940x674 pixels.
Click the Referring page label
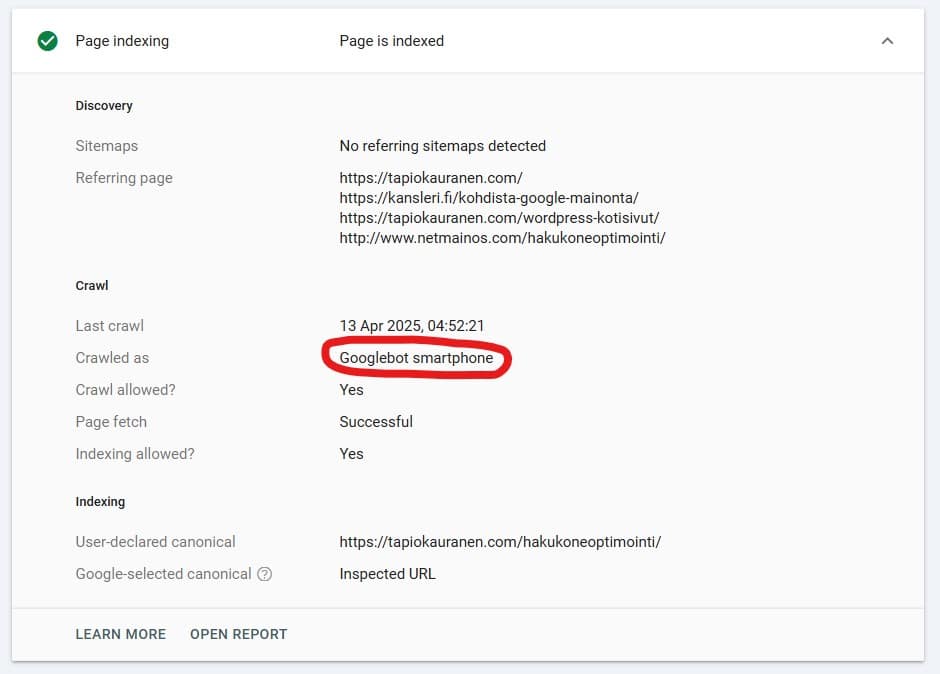124,178
